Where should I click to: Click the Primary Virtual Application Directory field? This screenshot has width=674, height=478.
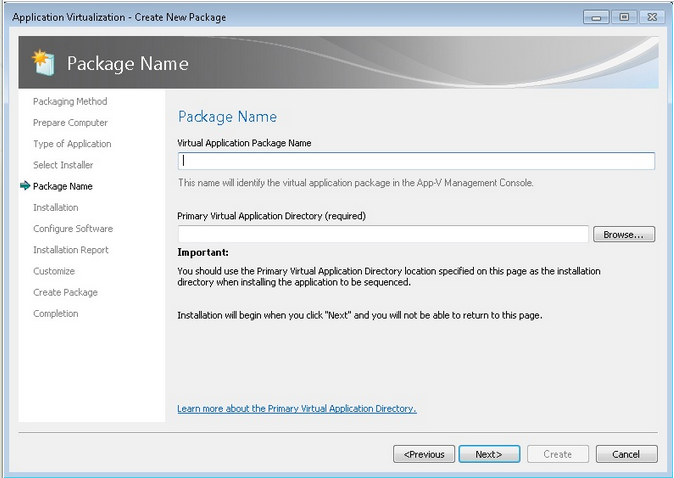[x=382, y=234]
